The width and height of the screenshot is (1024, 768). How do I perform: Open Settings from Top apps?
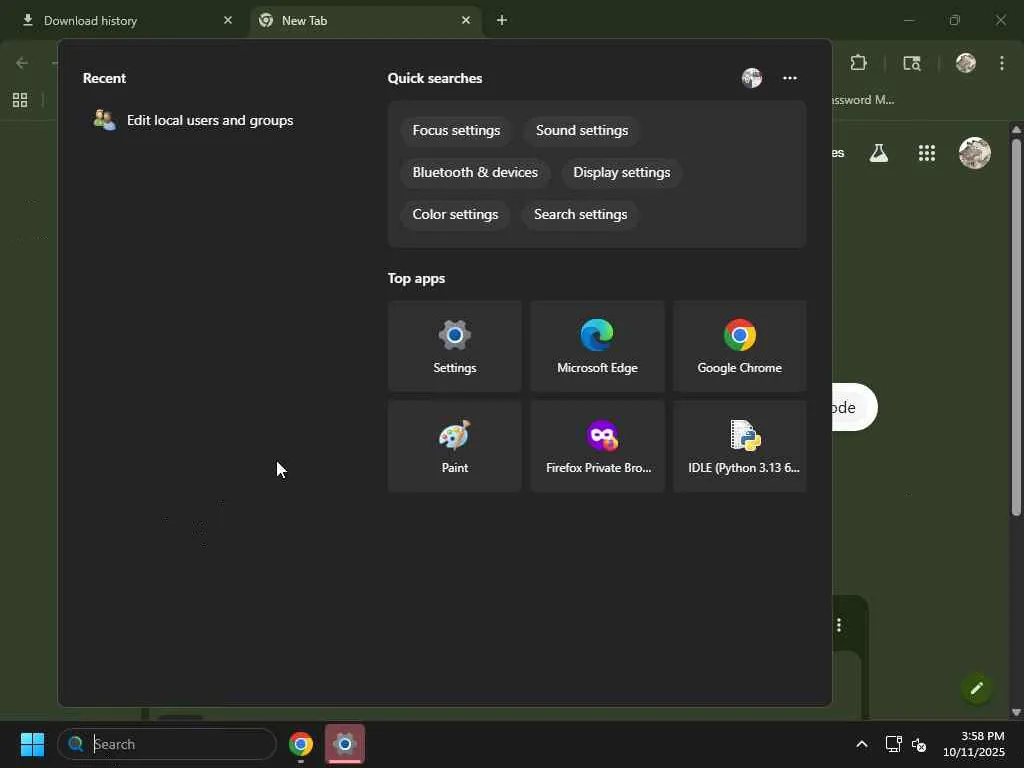click(x=455, y=347)
